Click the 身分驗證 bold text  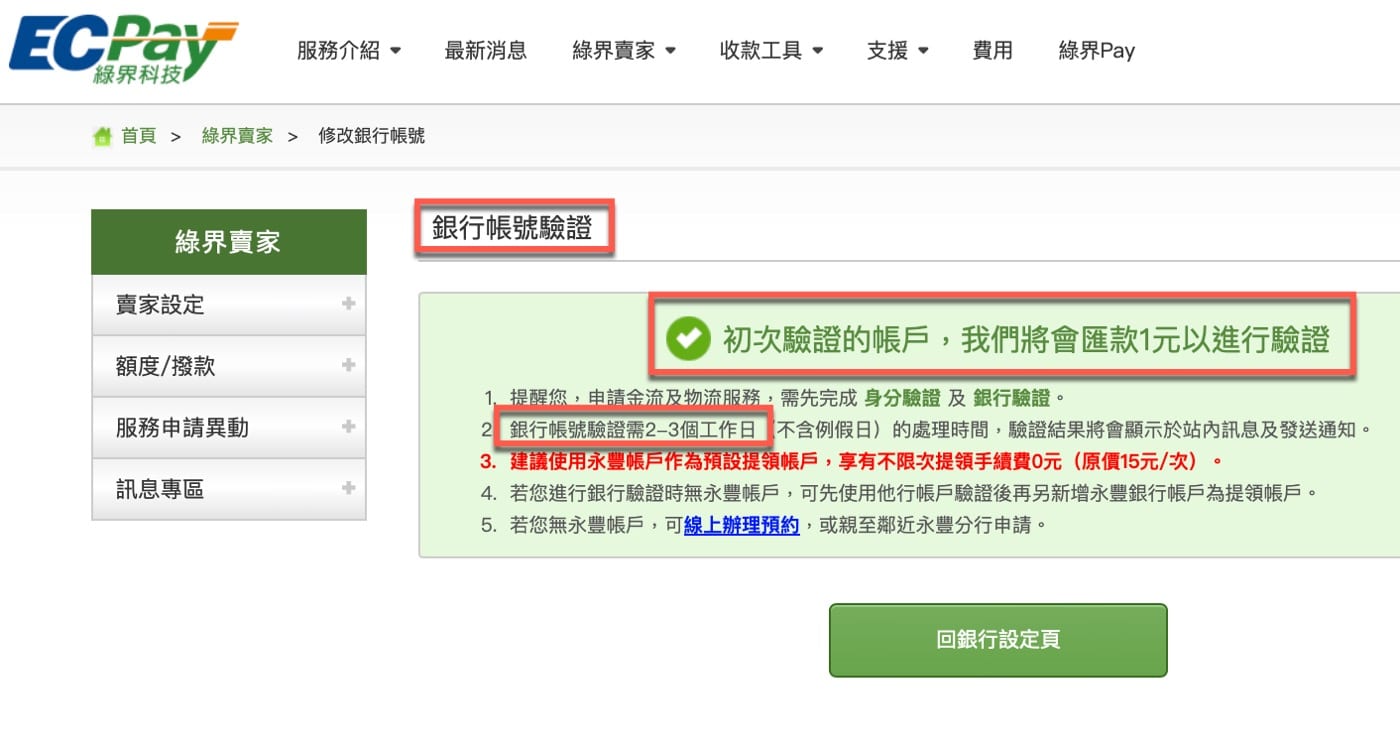click(902, 398)
